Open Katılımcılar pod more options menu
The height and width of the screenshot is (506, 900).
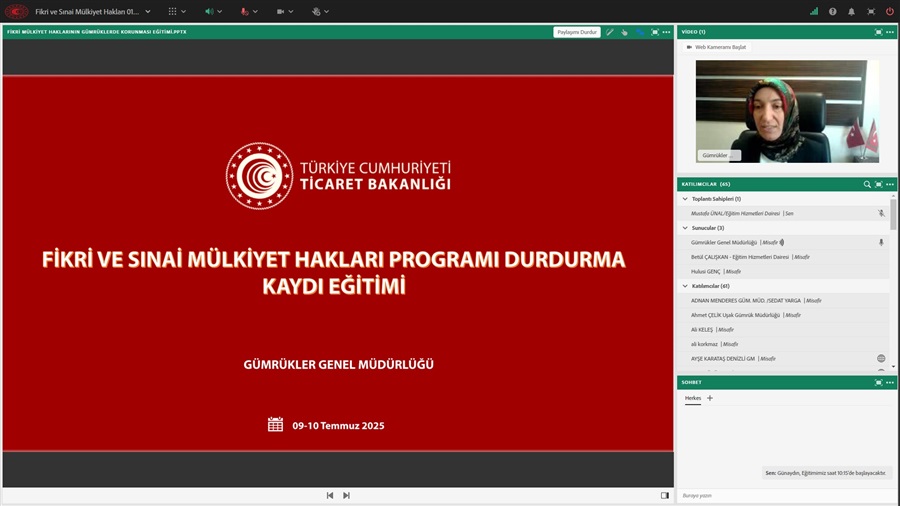point(890,184)
